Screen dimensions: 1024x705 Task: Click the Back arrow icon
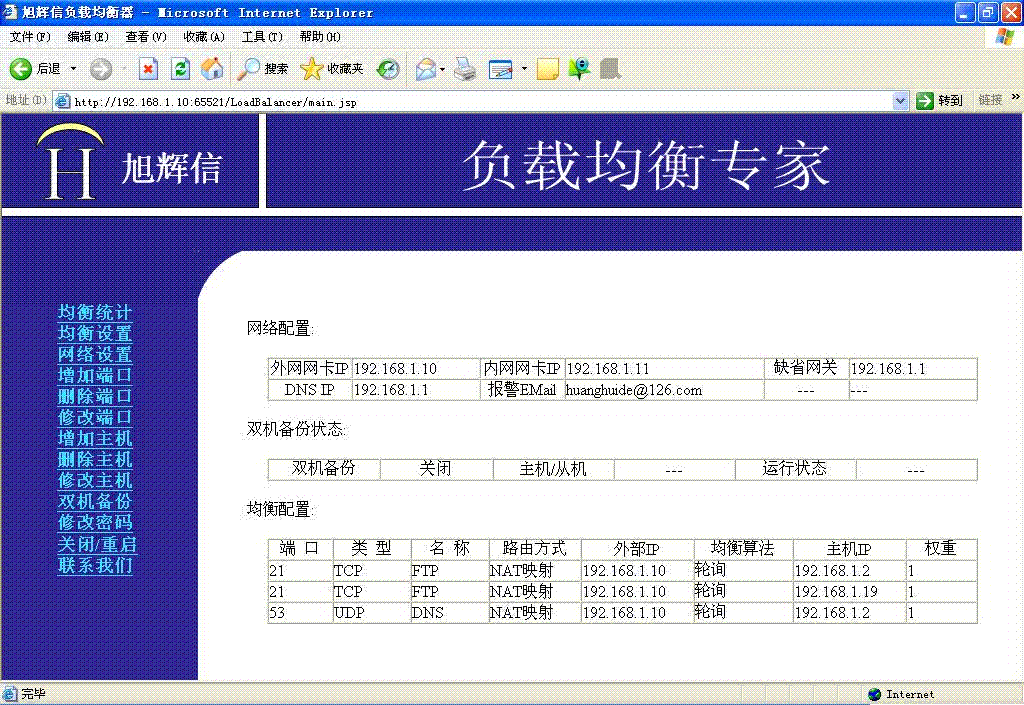click(x=20, y=69)
